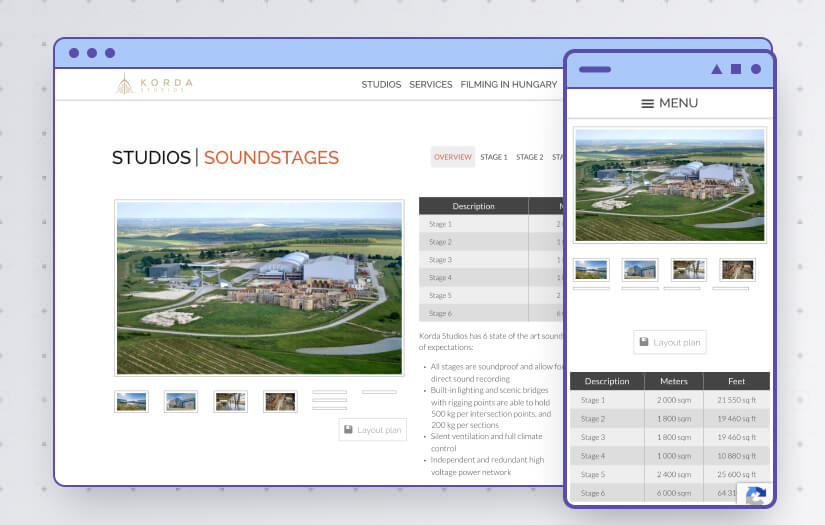Click the Description header in mobile table

tap(607, 381)
